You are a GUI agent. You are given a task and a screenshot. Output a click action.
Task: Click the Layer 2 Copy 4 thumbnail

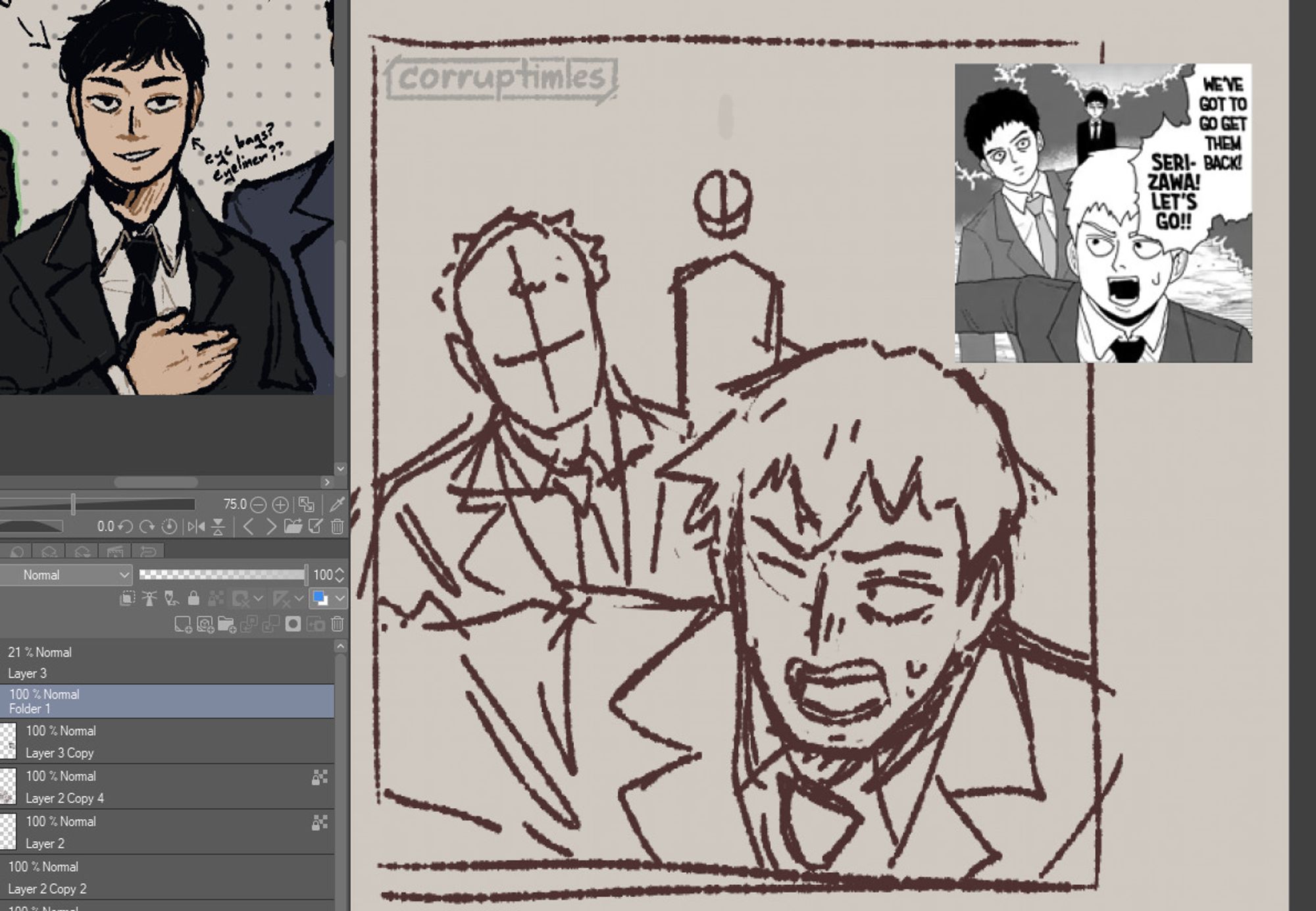click(x=8, y=787)
